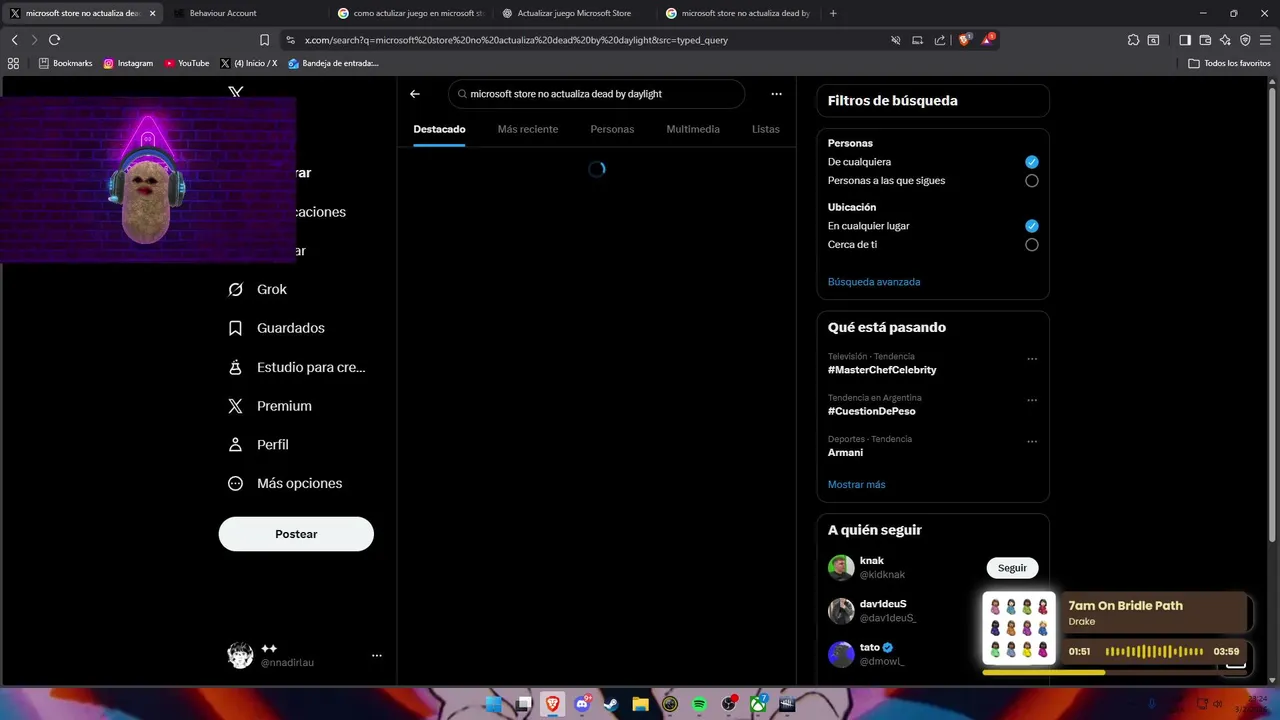Viewport: 1280px width, 720px height.
Task: Open the #MasterChefCelebrity trend
Action: (x=882, y=370)
